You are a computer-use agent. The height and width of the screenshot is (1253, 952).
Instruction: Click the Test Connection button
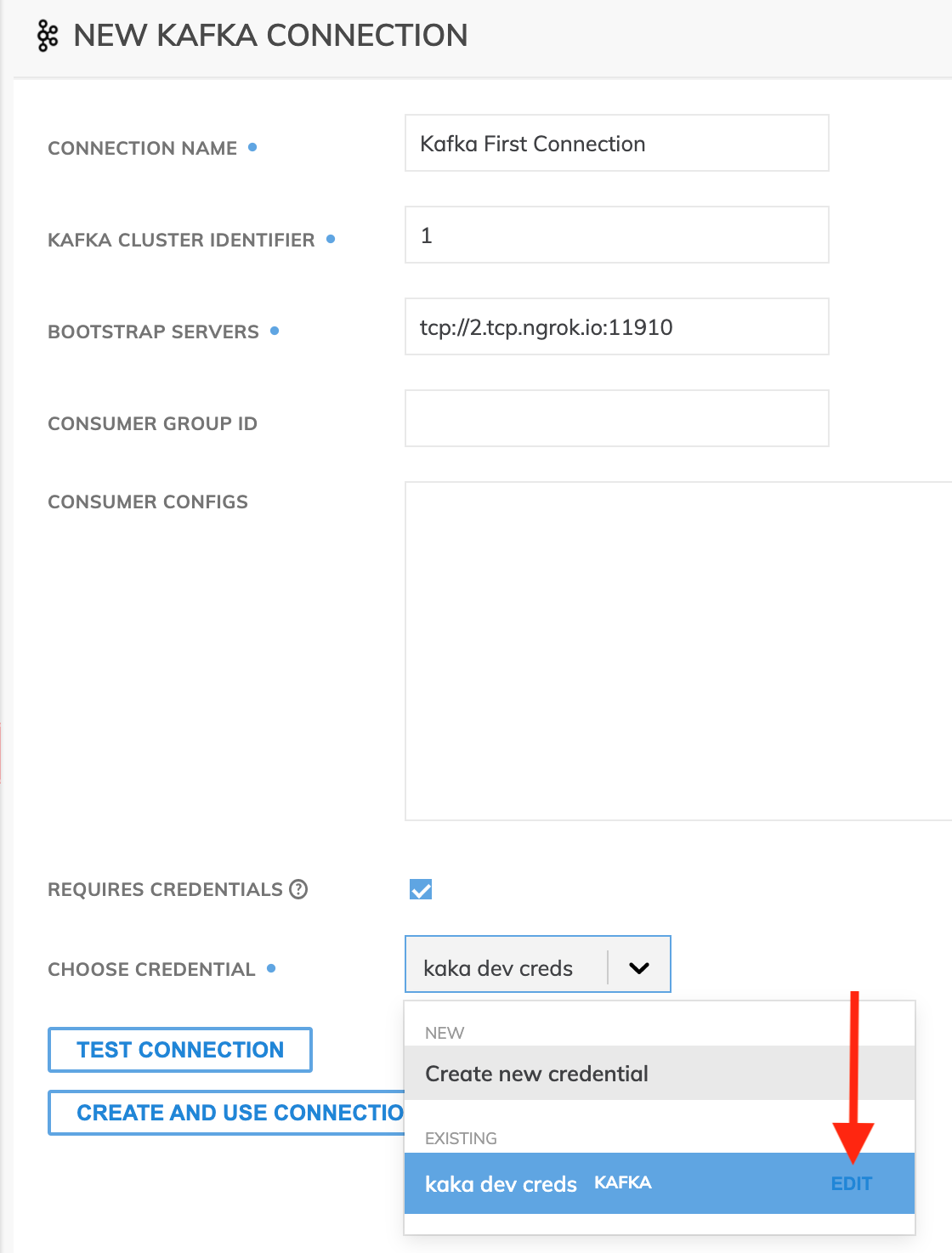pos(180,1050)
